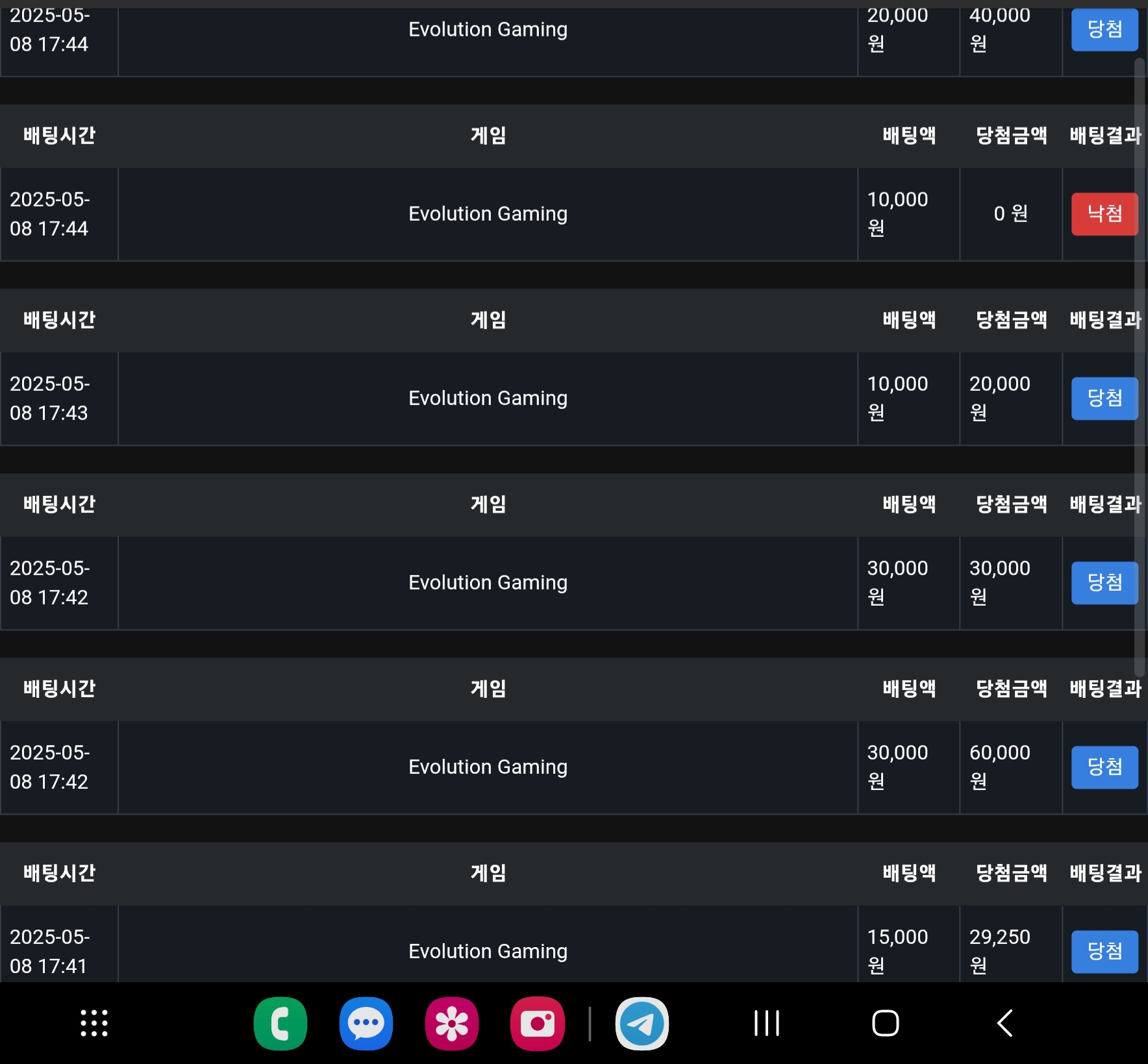
Task: Tap the home navigation button
Action: [x=886, y=1024]
